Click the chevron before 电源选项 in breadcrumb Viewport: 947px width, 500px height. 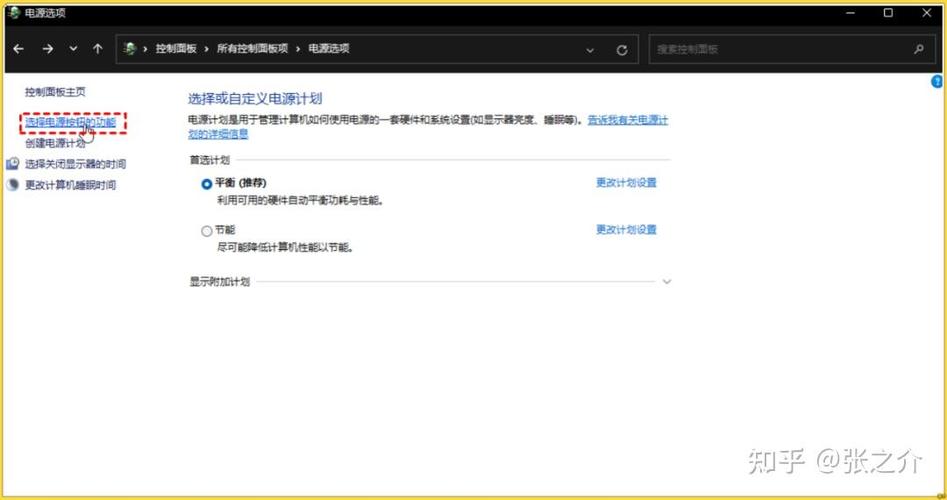point(298,49)
